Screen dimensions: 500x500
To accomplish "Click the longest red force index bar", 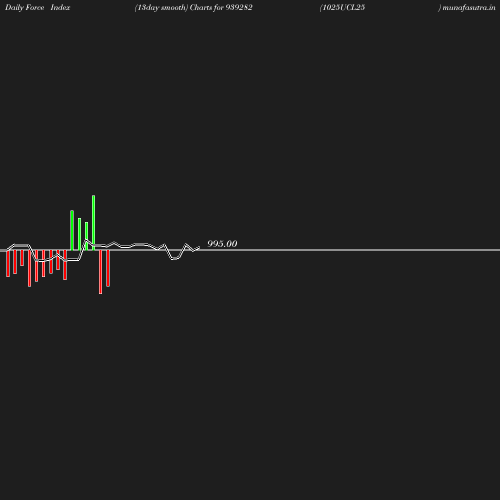I will click(x=100, y=272).
